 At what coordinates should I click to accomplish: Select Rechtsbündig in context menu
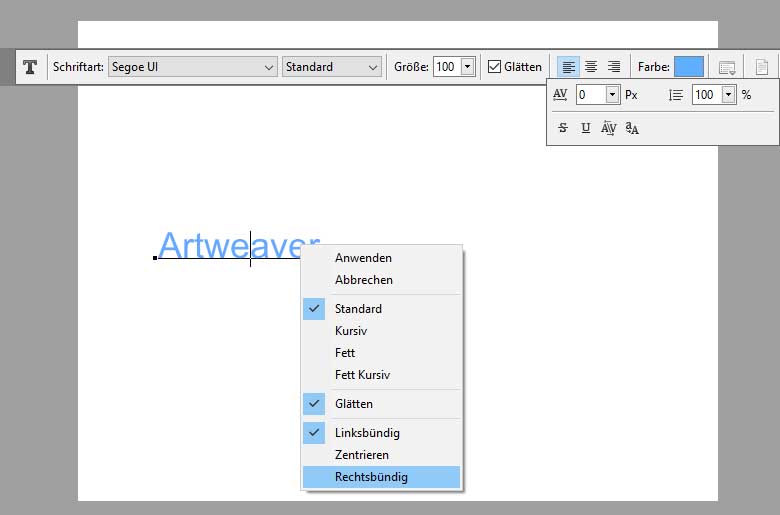pyautogui.click(x=381, y=477)
